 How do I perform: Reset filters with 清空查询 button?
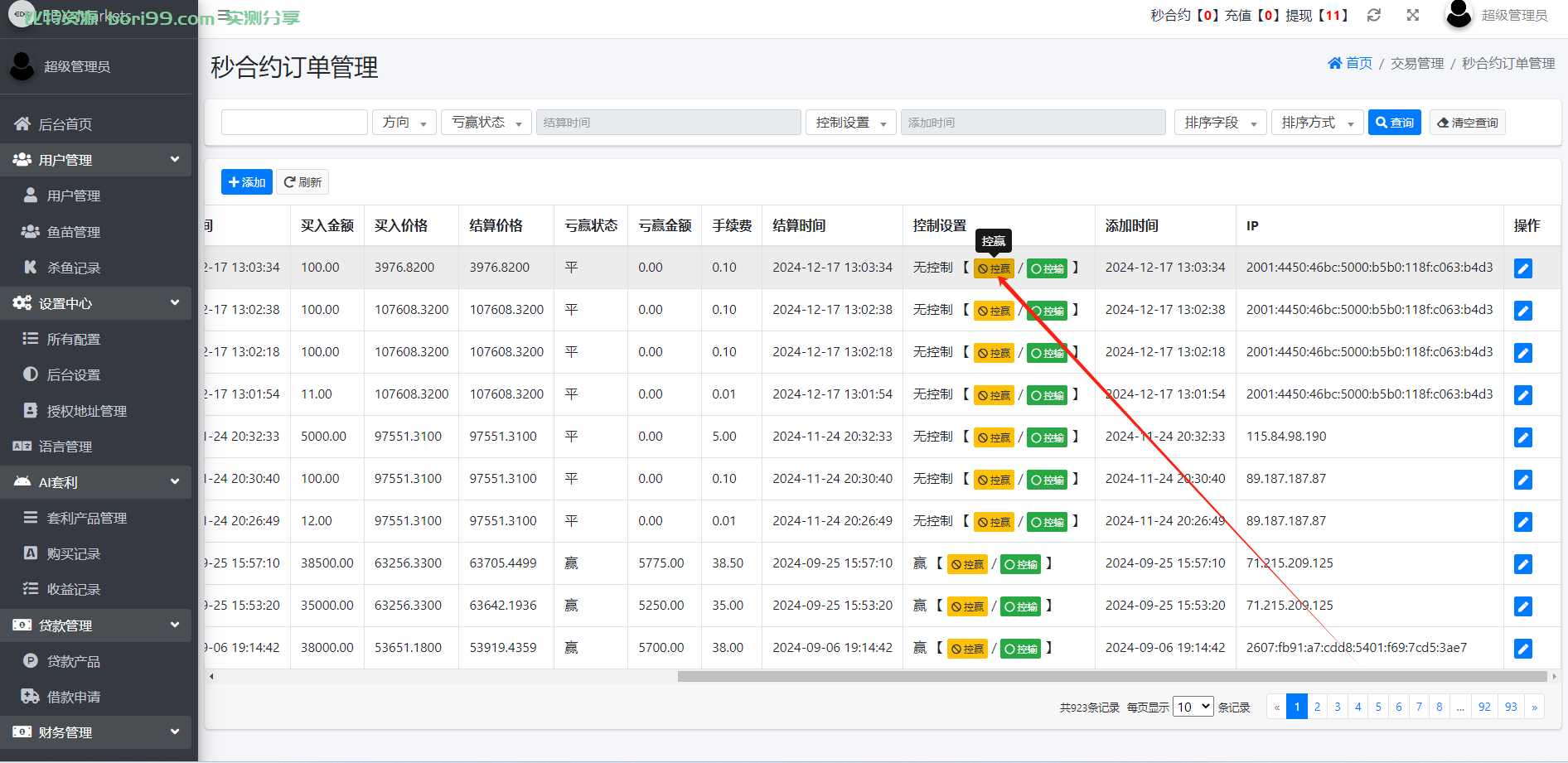(x=1468, y=123)
